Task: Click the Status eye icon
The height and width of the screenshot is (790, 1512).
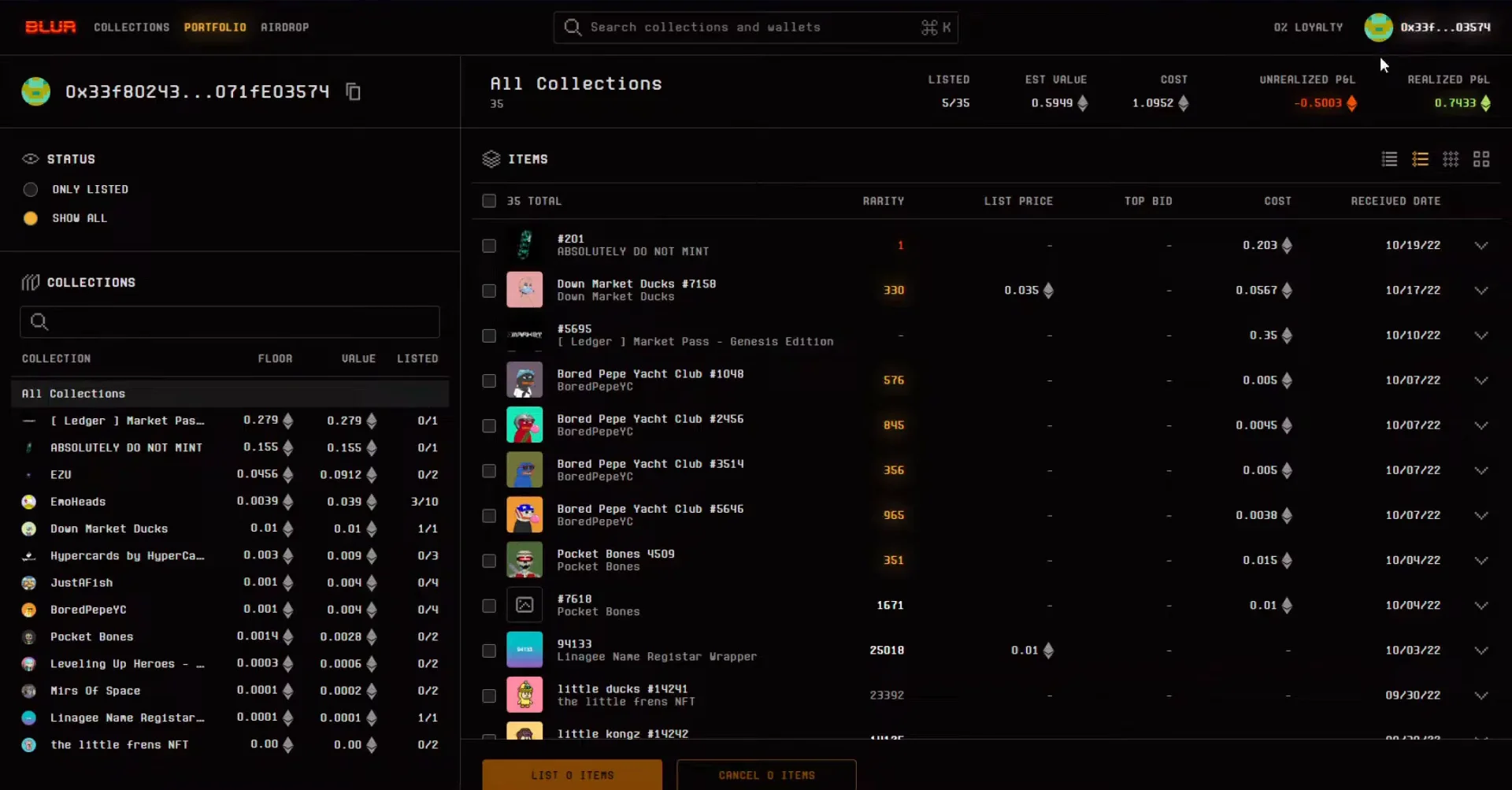Action: click(x=31, y=159)
